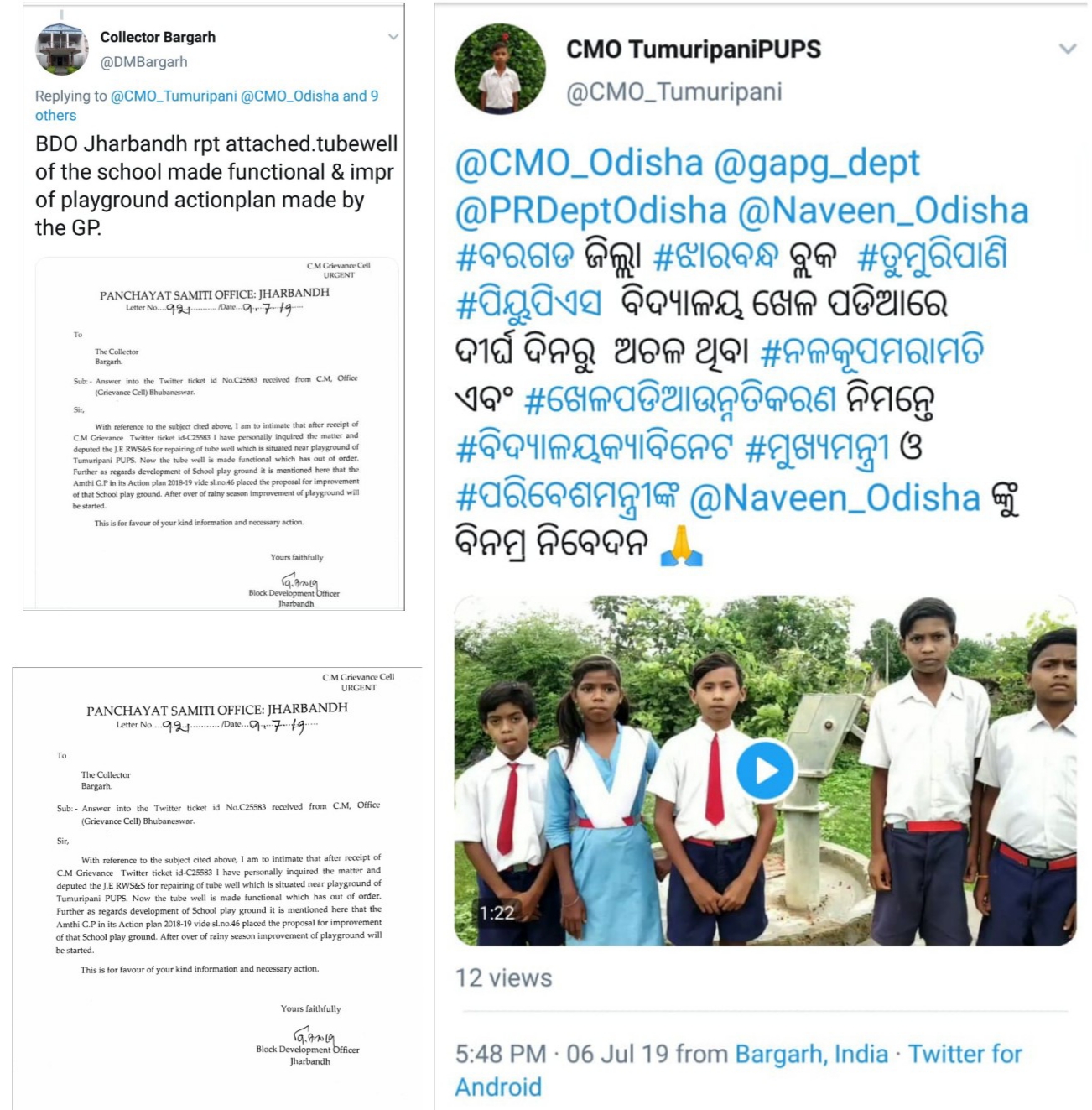
Task: Open the @DMBargarh handle
Action: (x=143, y=62)
